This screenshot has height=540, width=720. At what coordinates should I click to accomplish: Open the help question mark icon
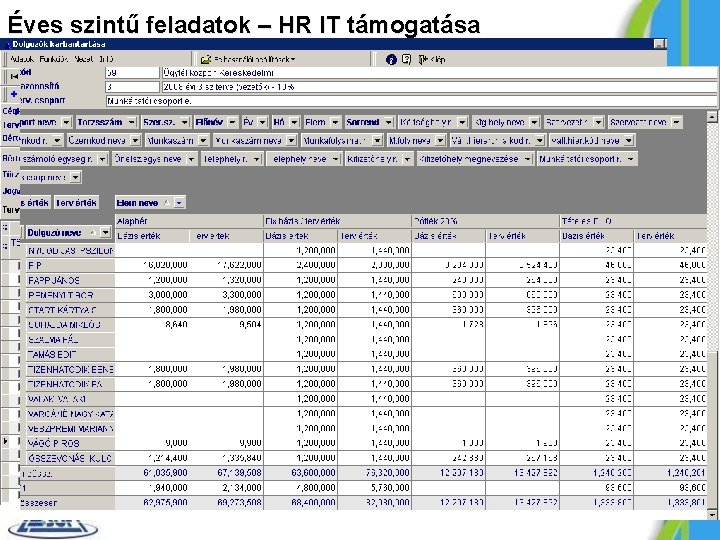coord(406,59)
